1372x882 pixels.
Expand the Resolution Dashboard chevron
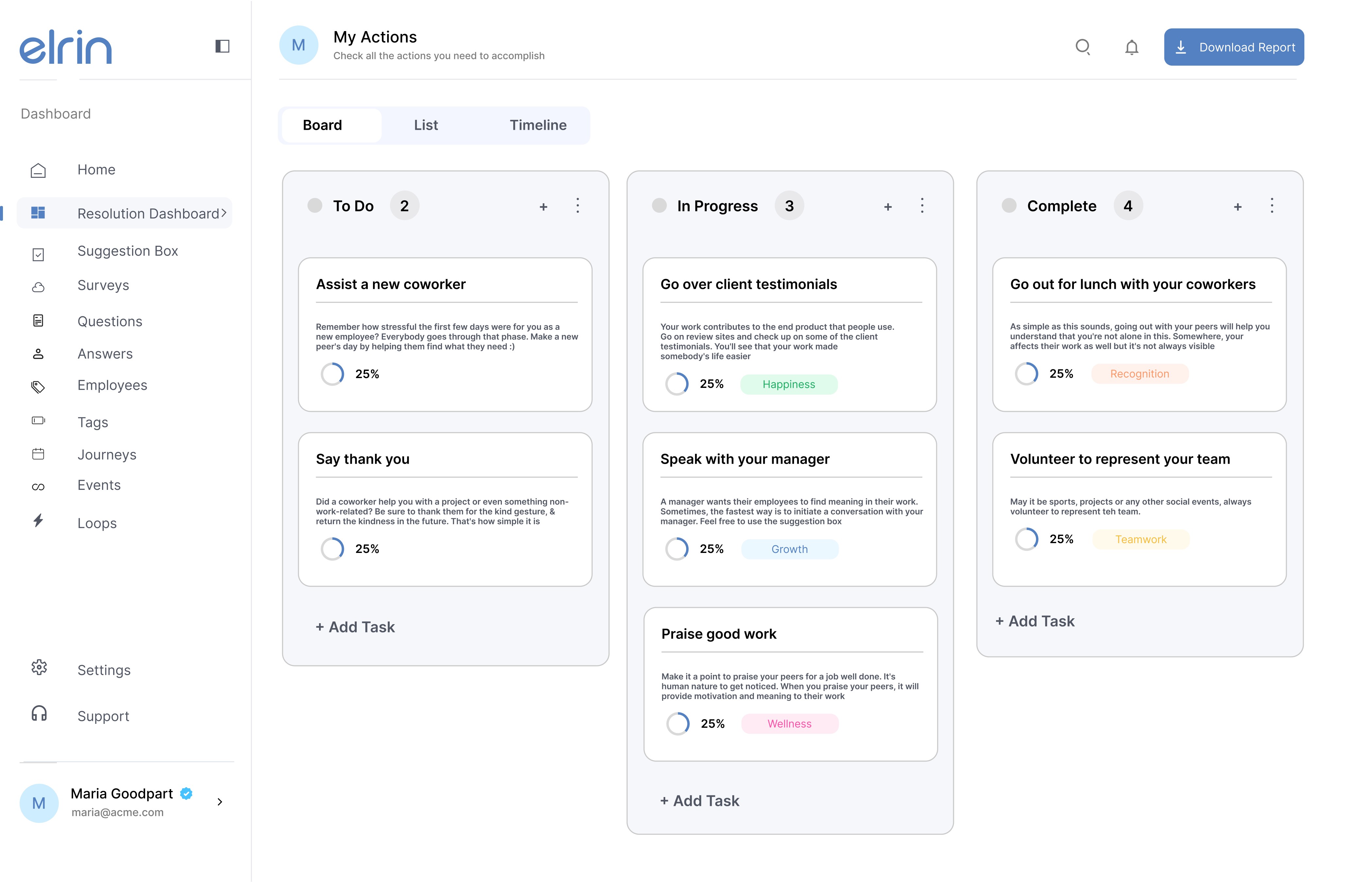[224, 213]
